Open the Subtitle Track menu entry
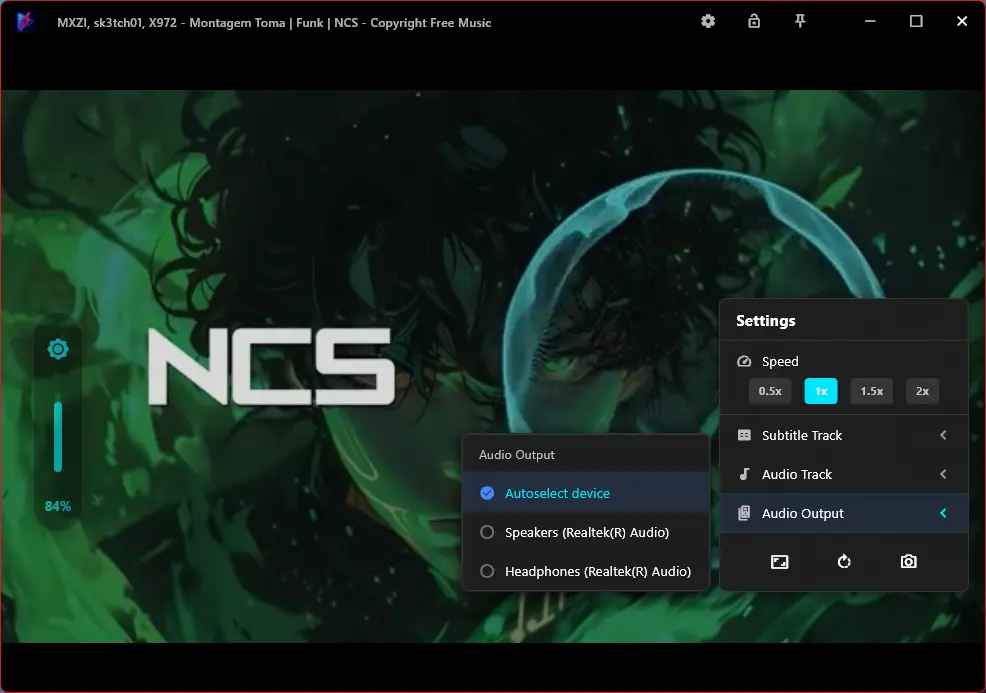Image resolution: width=986 pixels, height=693 pixels. (843, 435)
